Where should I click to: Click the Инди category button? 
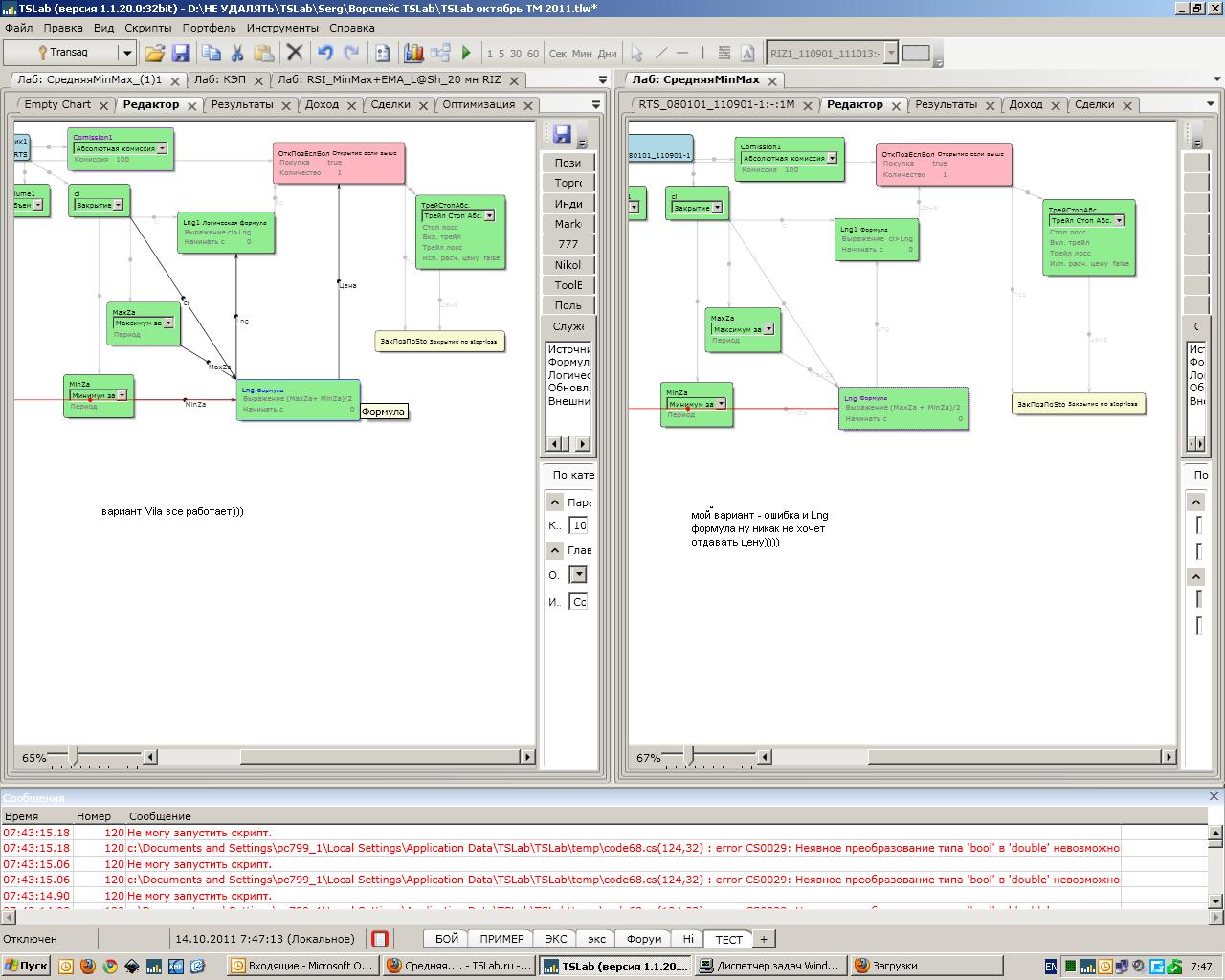click(568, 204)
